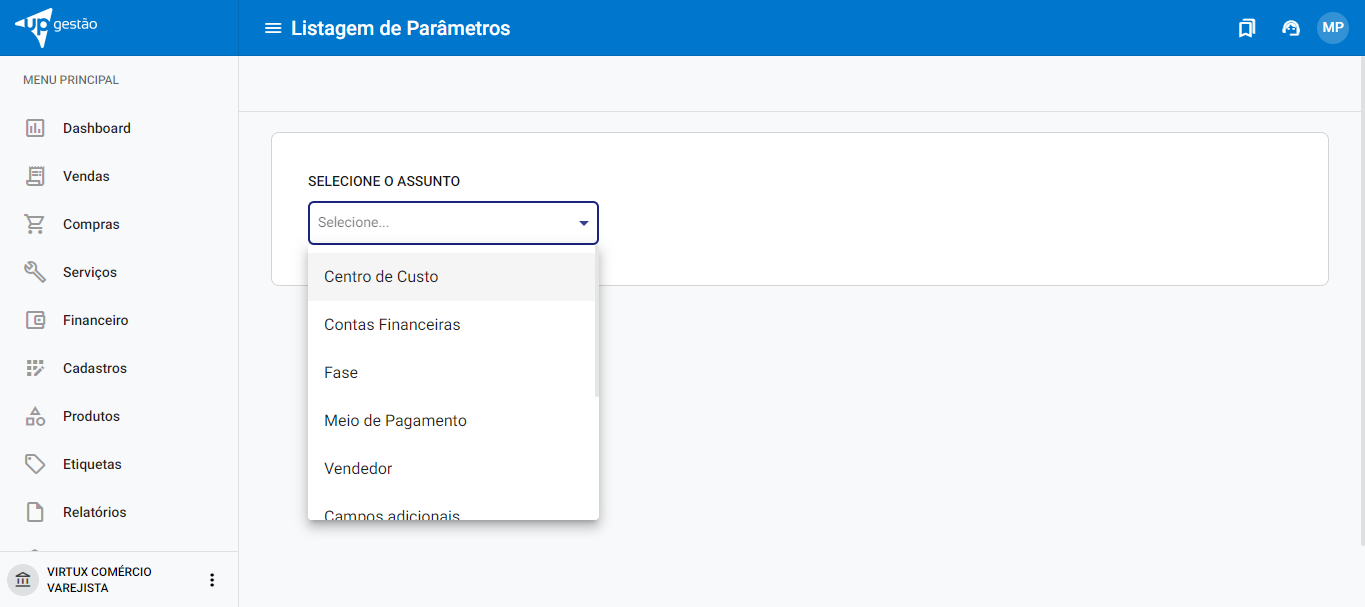
Task: Open company options three-dot menu
Action: click(211, 580)
